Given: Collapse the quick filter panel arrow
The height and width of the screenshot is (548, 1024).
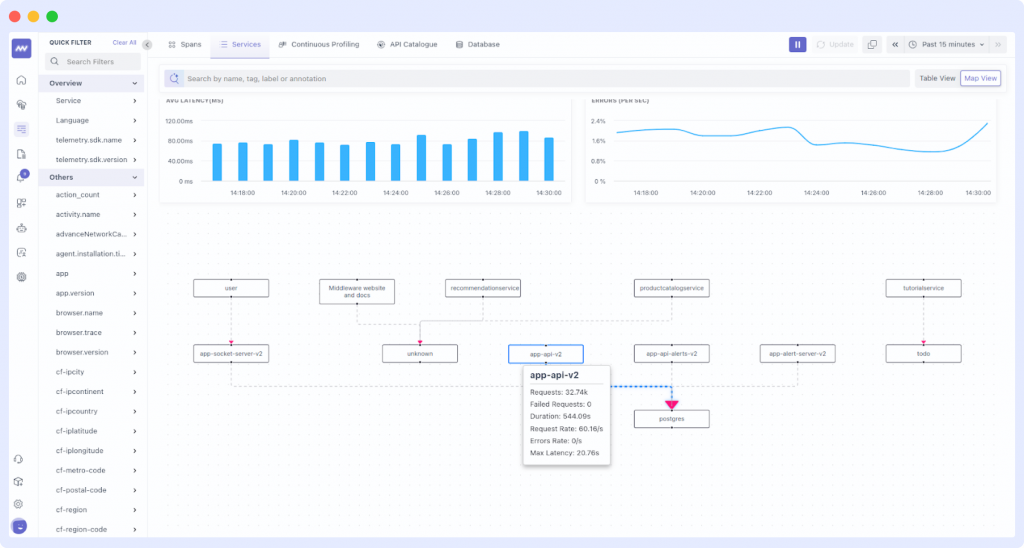Looking at the screenshot, I should tap(148, 45).
